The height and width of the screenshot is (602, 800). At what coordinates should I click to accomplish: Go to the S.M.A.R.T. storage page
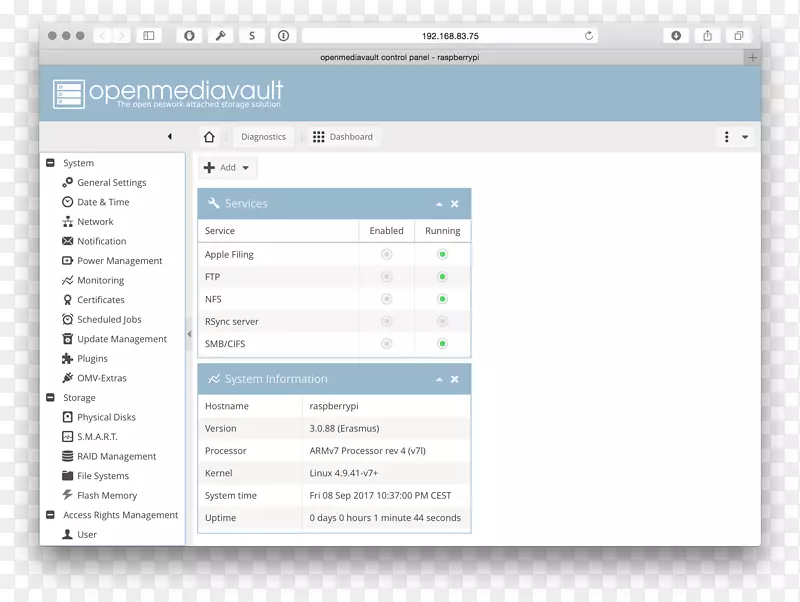point(97,437)
